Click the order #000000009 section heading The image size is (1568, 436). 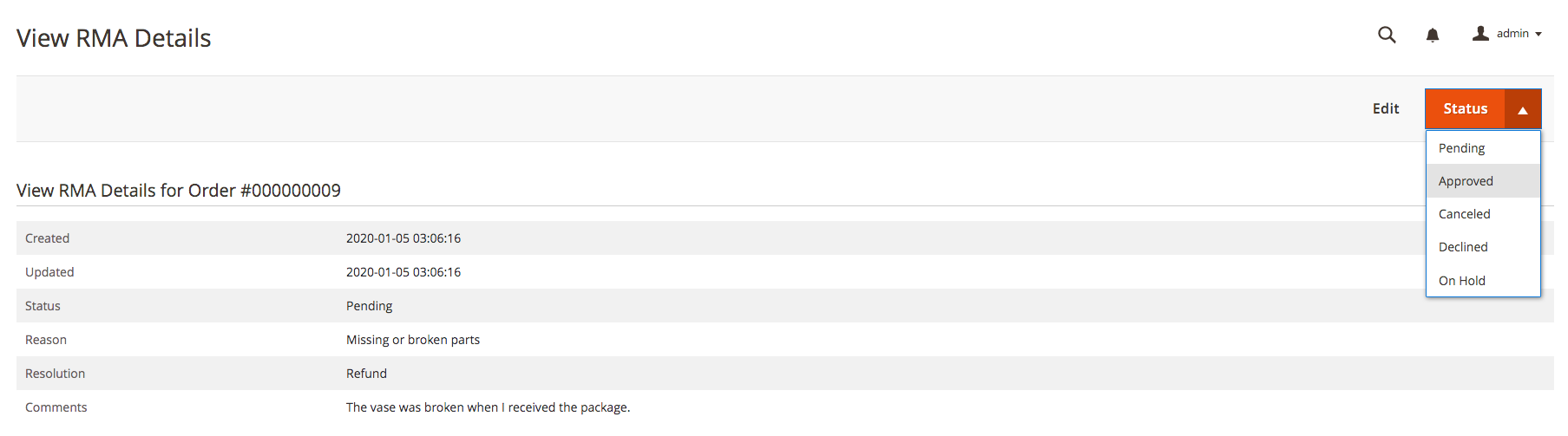(179, 191)
